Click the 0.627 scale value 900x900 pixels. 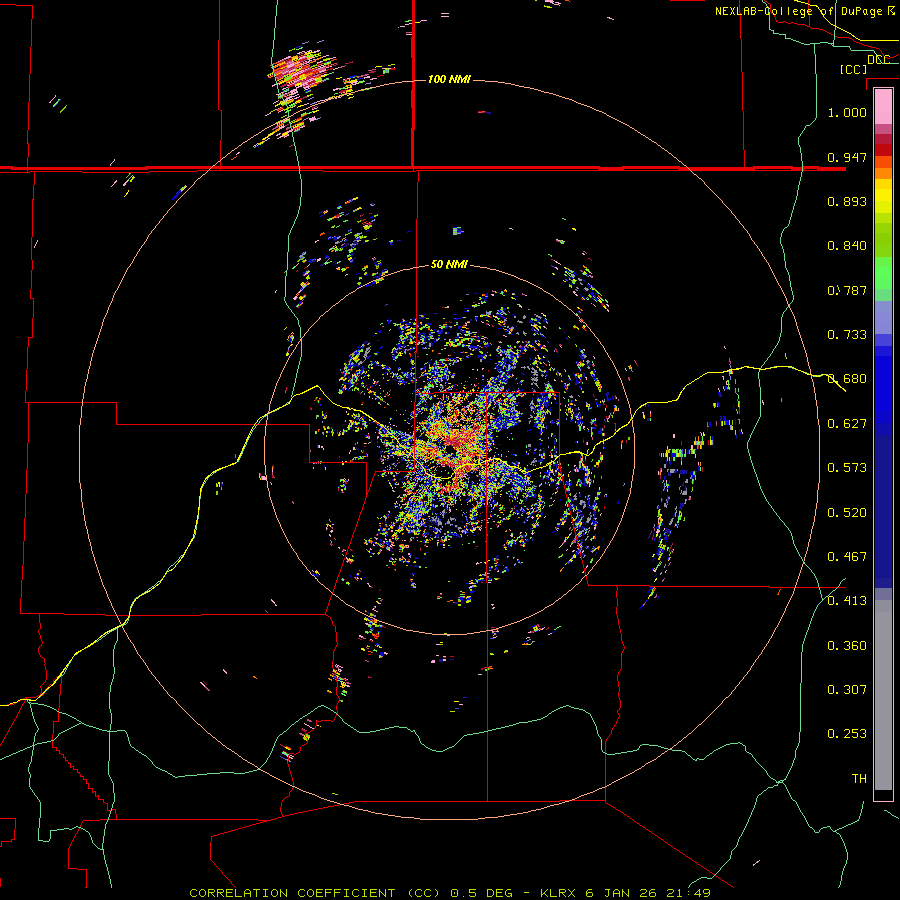tap(847, 424)
